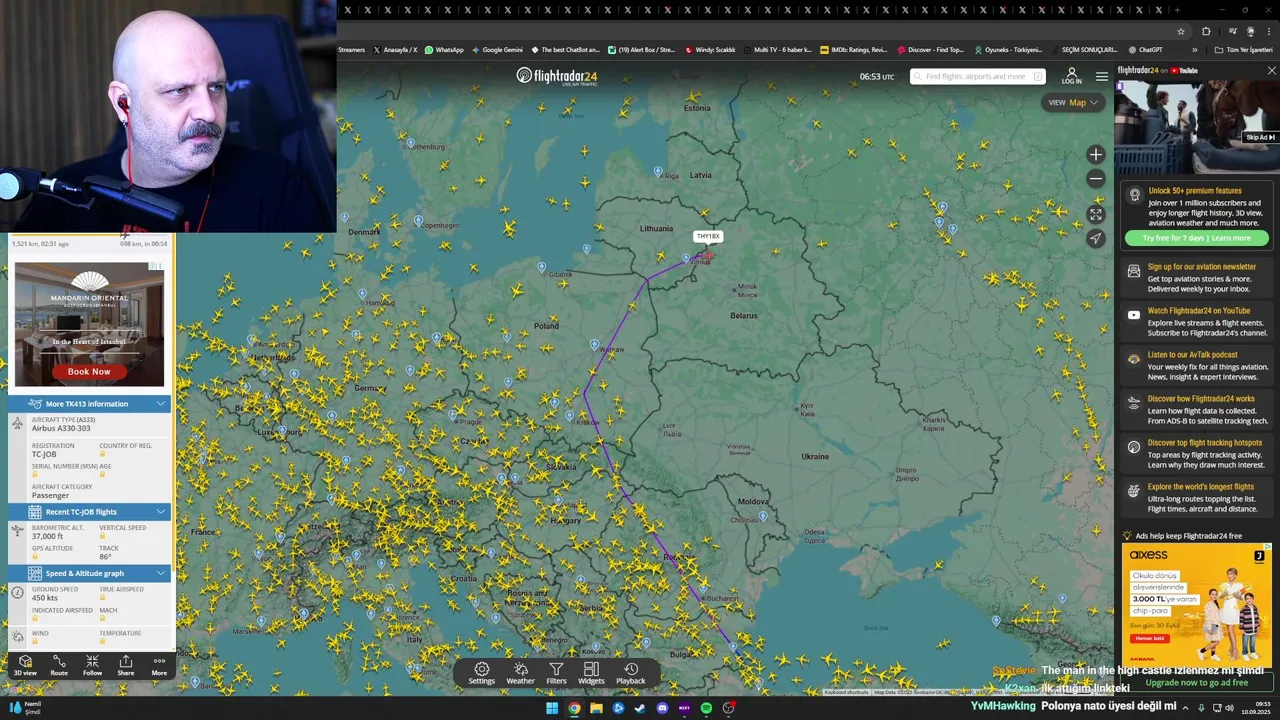This screenshot has height=720, width=1280.
Task: Open Chrome from the taskbar
Action: 574,708
